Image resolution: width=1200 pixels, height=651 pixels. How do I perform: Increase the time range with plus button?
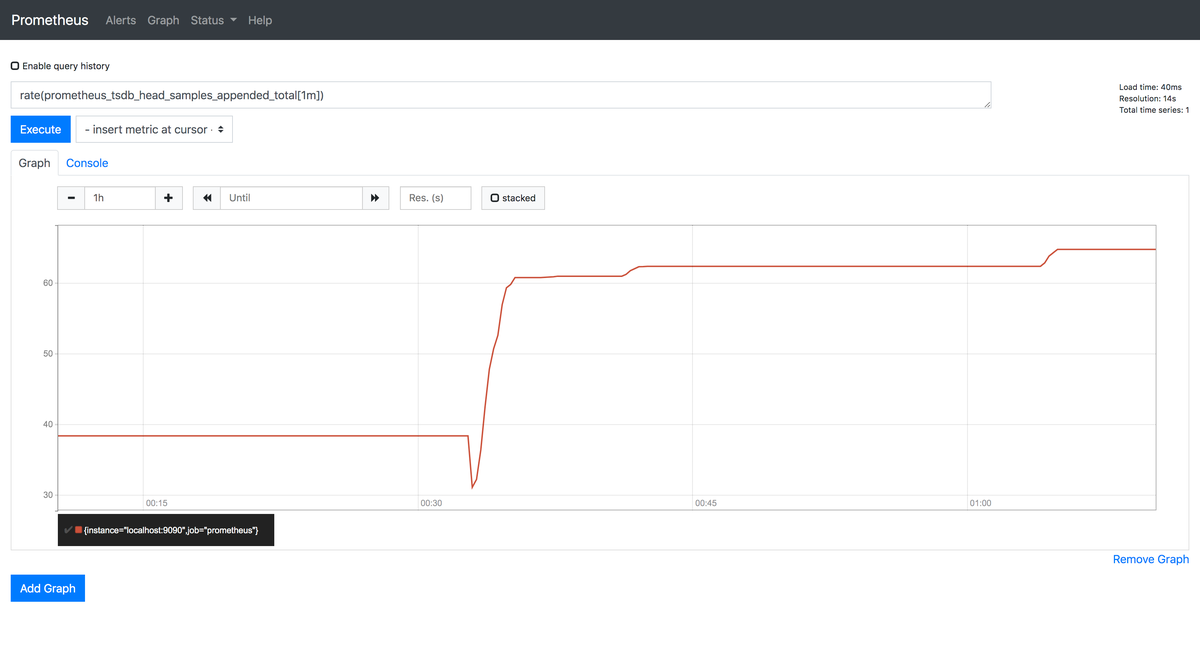tap(169, 198)
